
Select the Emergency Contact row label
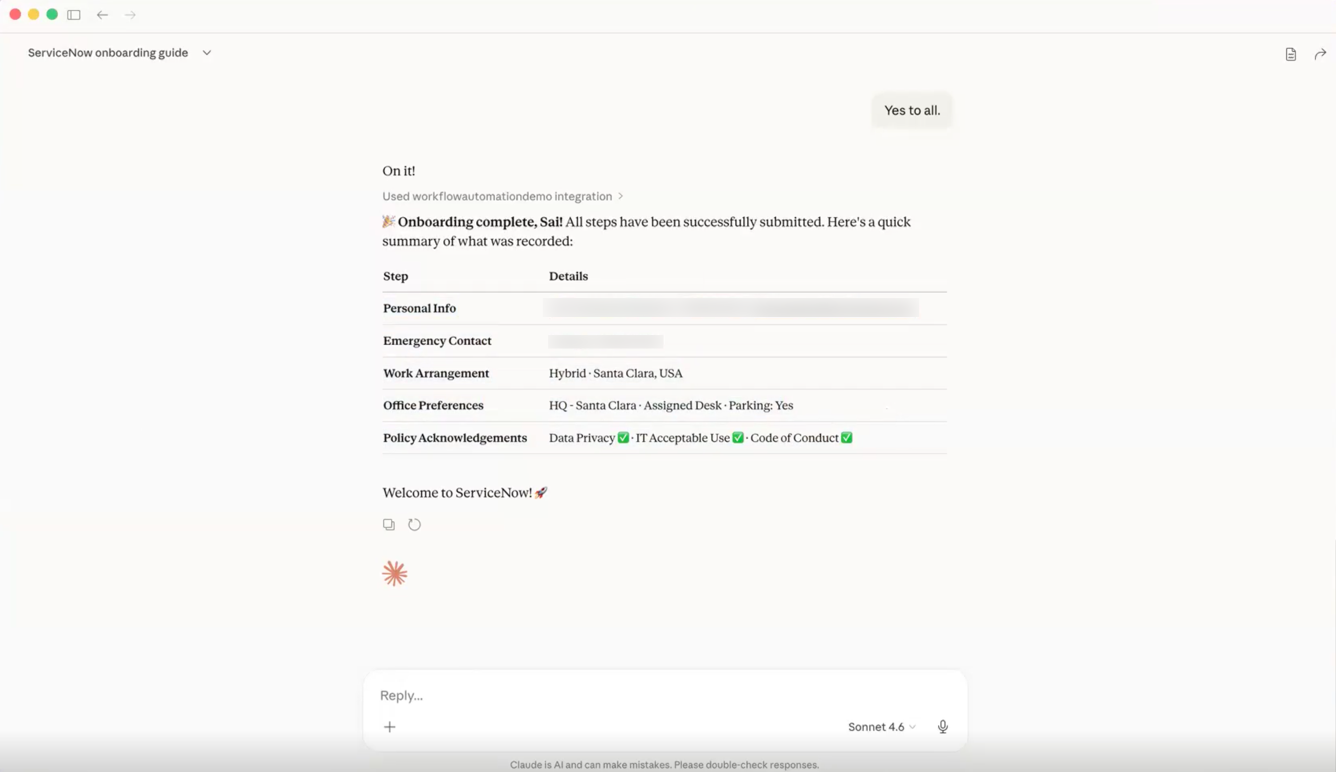click(437, 341)
